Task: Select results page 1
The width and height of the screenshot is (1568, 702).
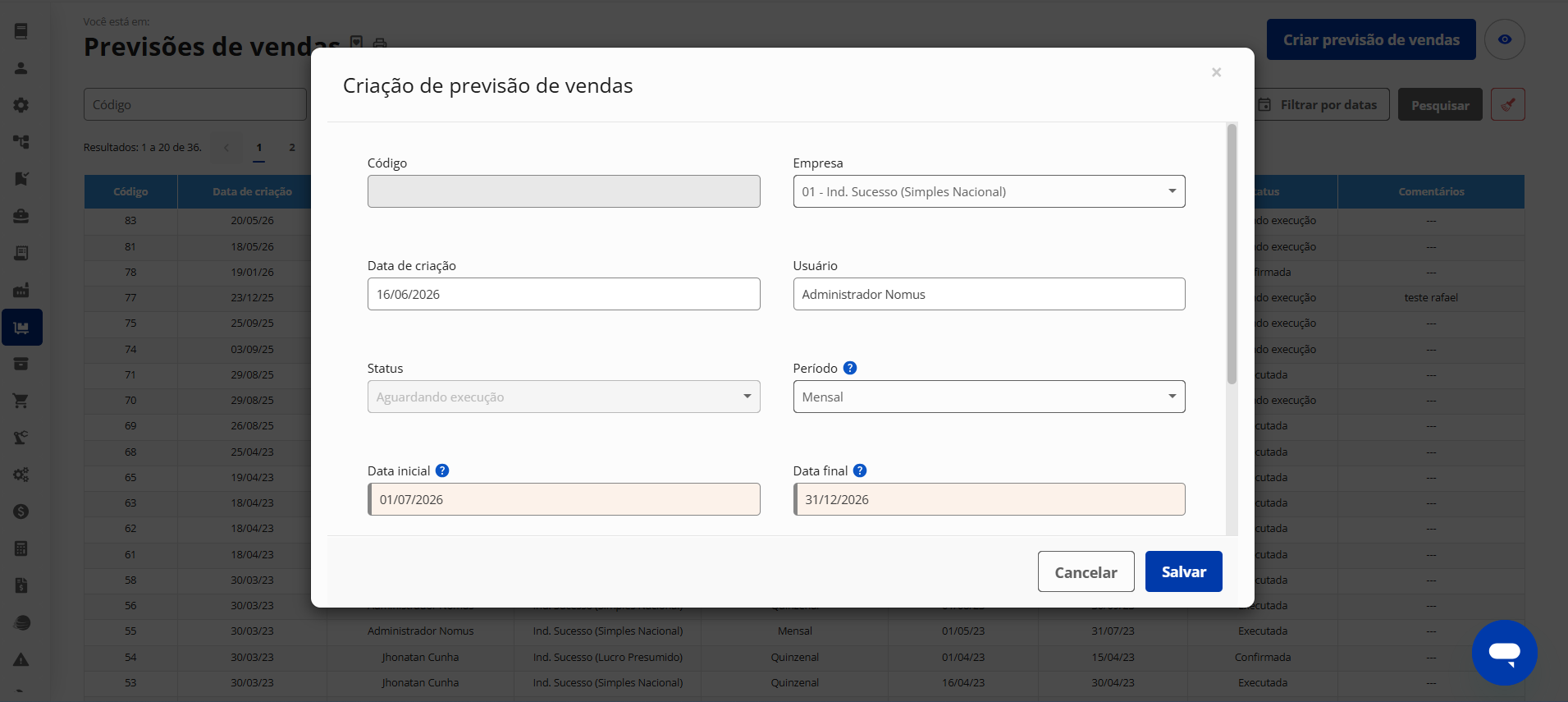Action: (x=259, y=148)
